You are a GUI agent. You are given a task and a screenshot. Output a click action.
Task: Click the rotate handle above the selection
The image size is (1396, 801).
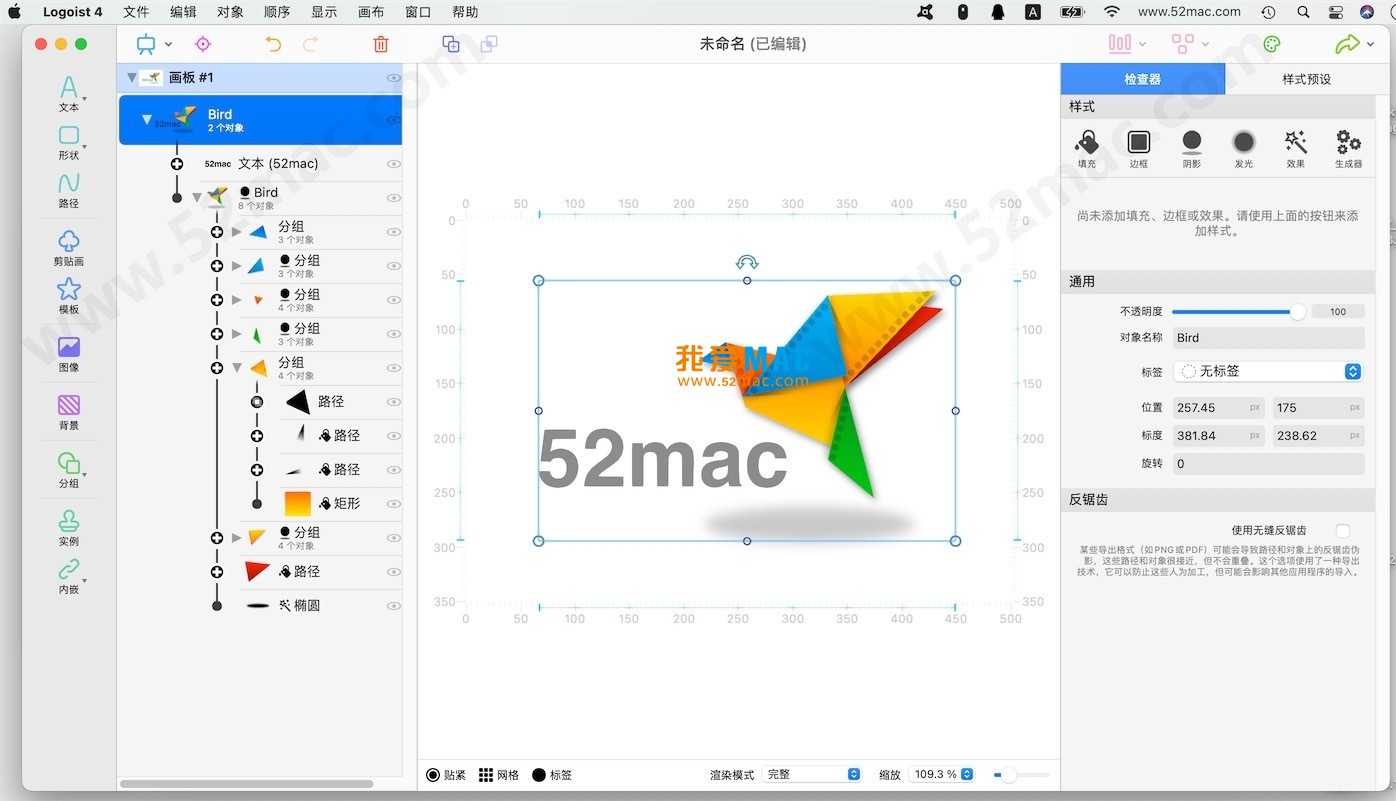click(747, 262)
